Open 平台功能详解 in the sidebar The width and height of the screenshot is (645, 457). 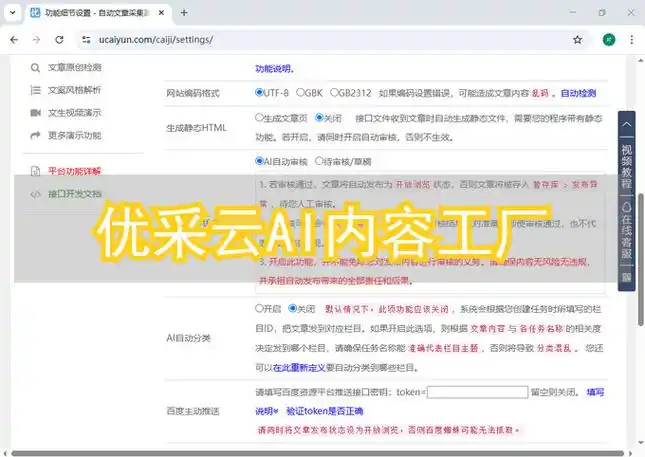(x=74, y=171)
